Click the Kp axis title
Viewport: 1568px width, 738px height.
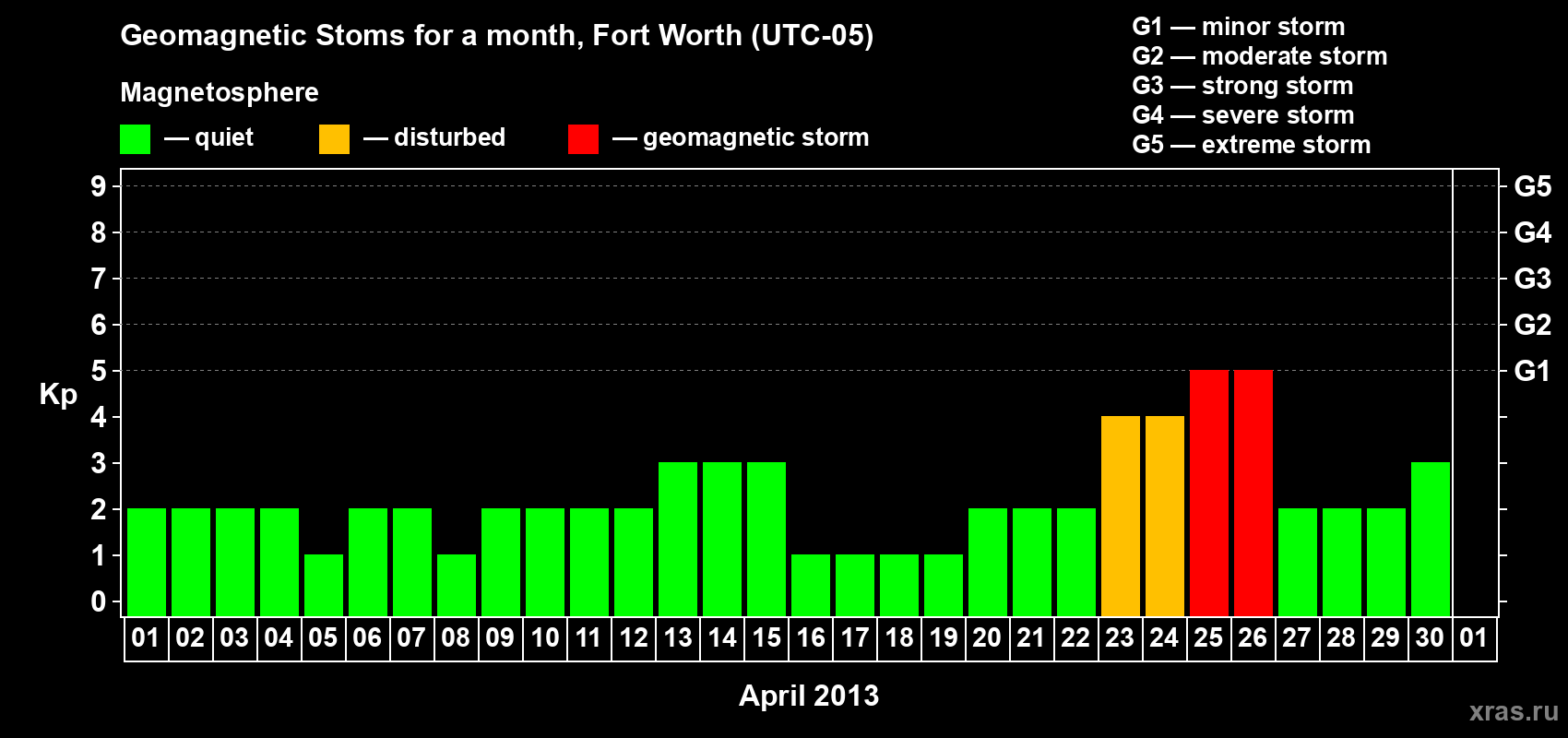(x=58, y=395)
